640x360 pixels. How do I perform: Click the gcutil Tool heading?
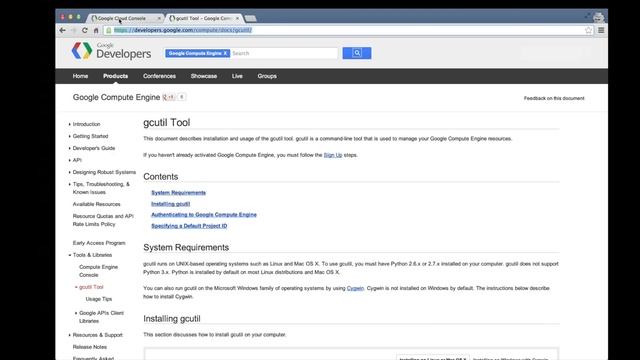click(x=167, y=122)
